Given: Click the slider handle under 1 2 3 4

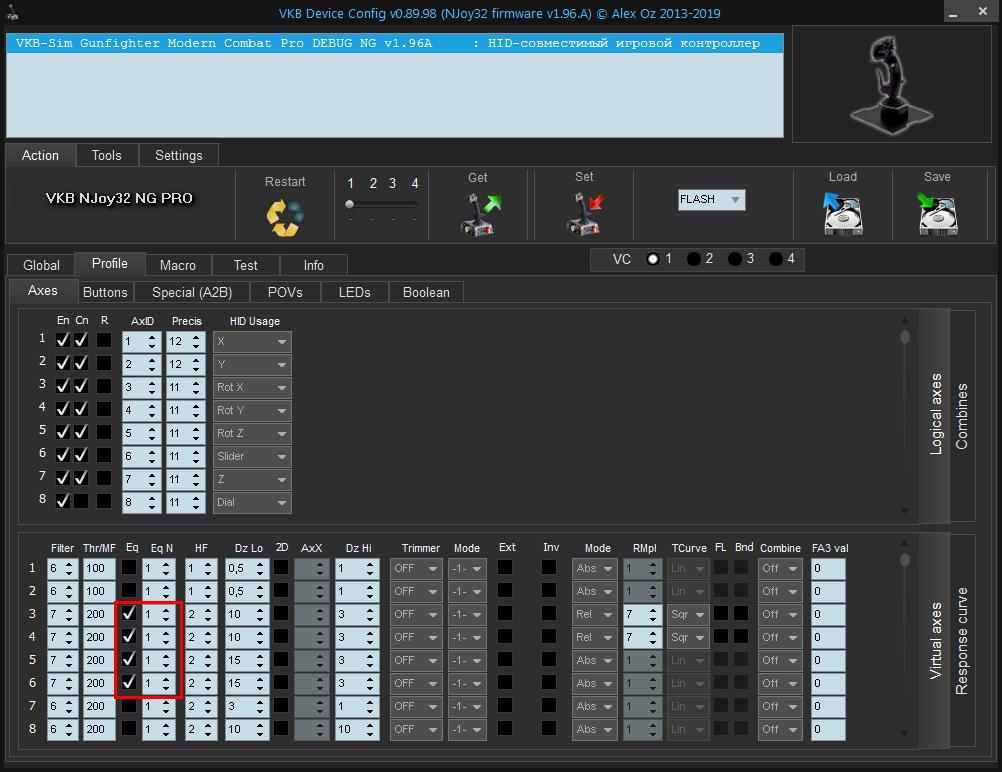Looking at the screenshot, I should pos(350,205).
